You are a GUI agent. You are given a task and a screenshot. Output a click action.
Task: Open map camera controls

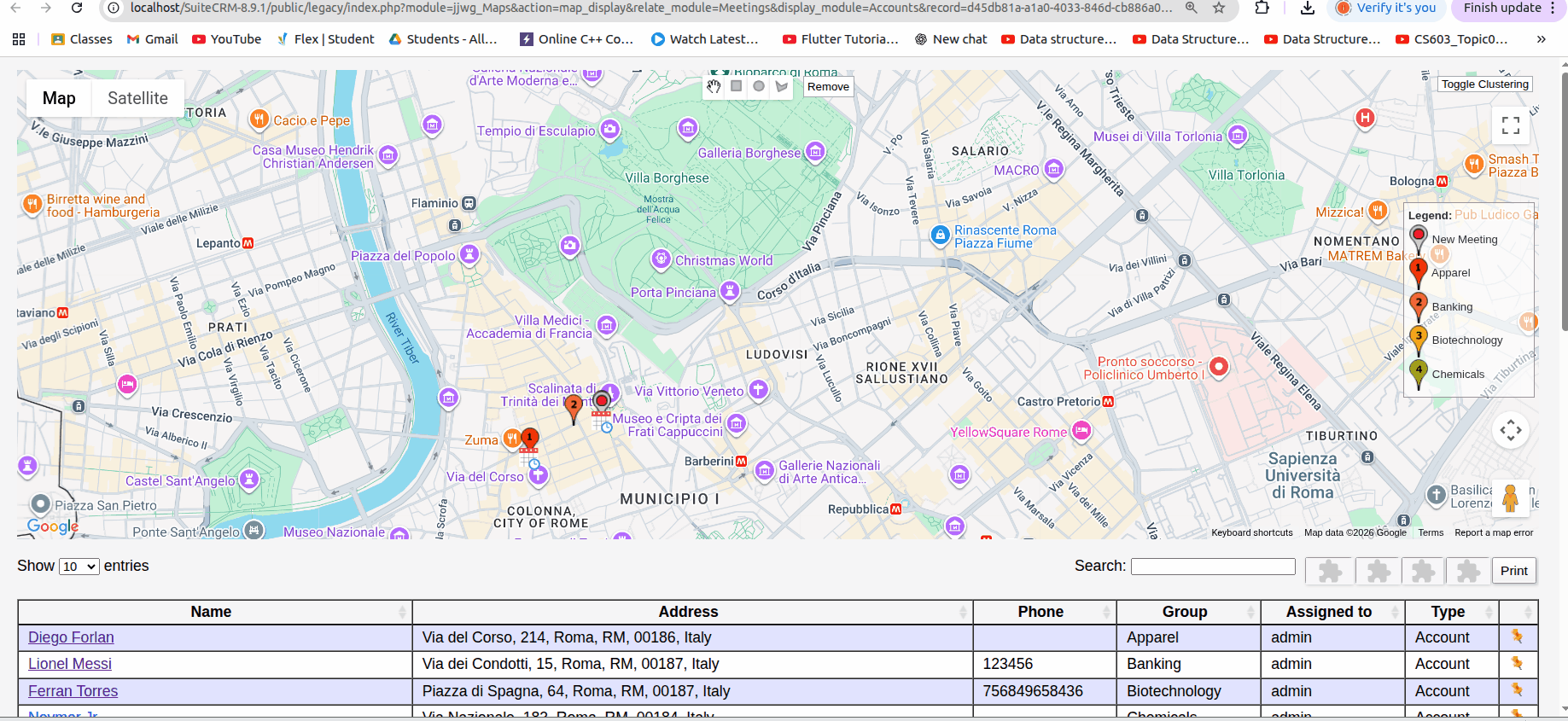click(x=1510, y=430)
